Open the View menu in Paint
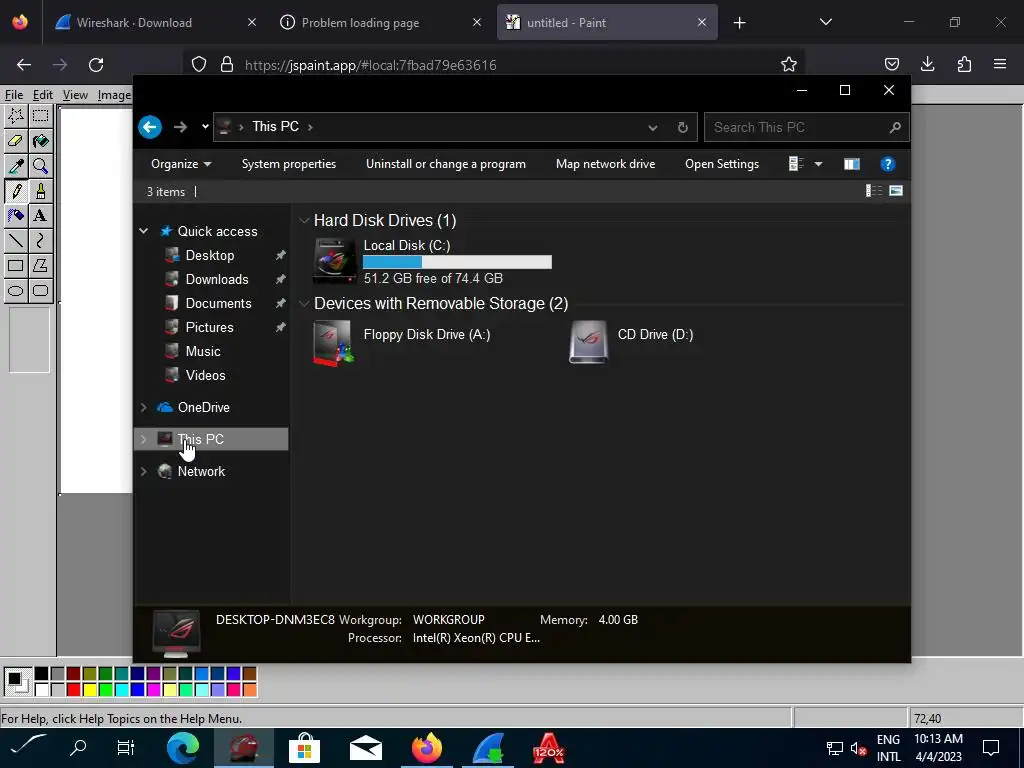 (75, 95)
